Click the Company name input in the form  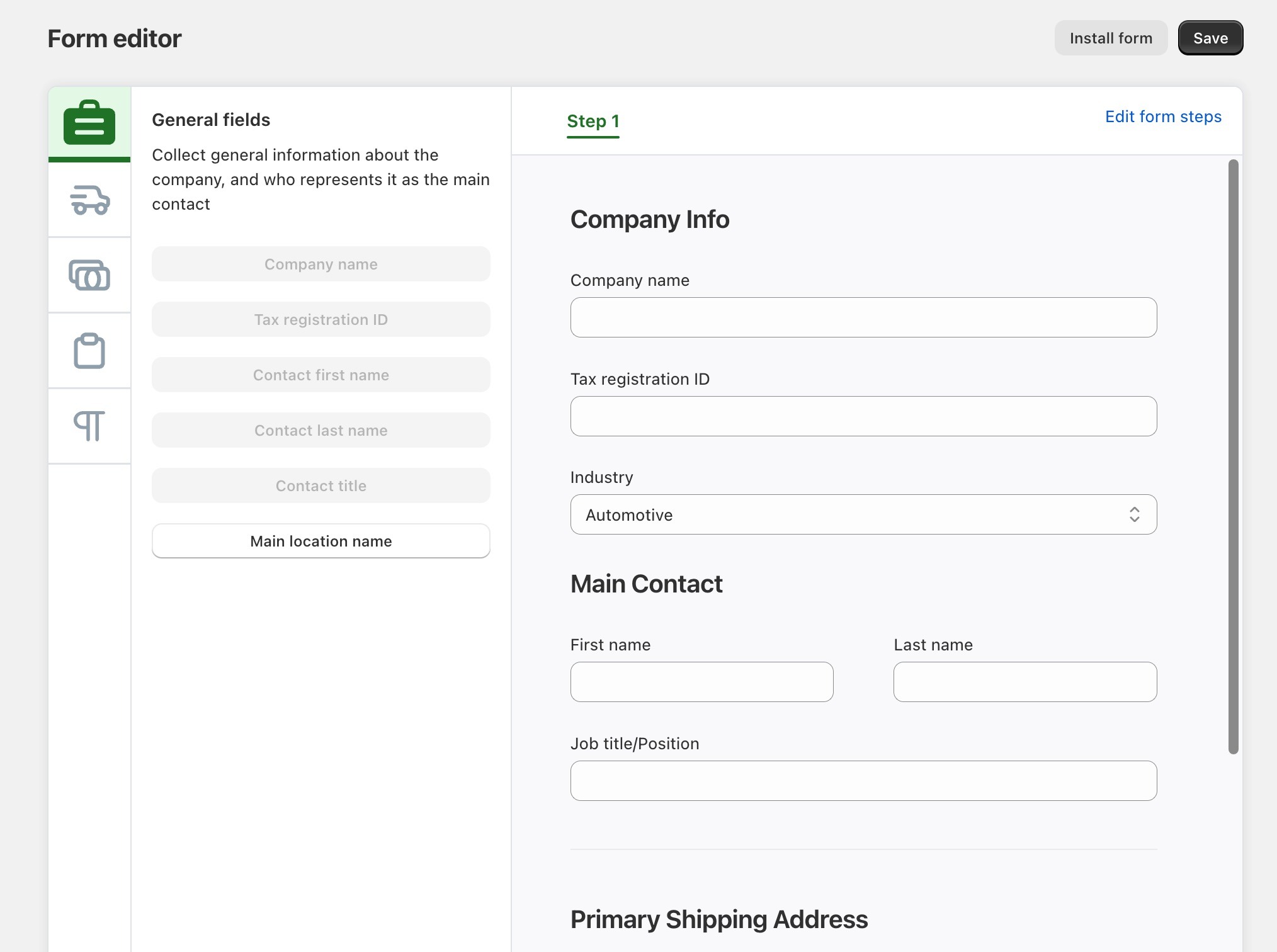(x=863, y=317)
